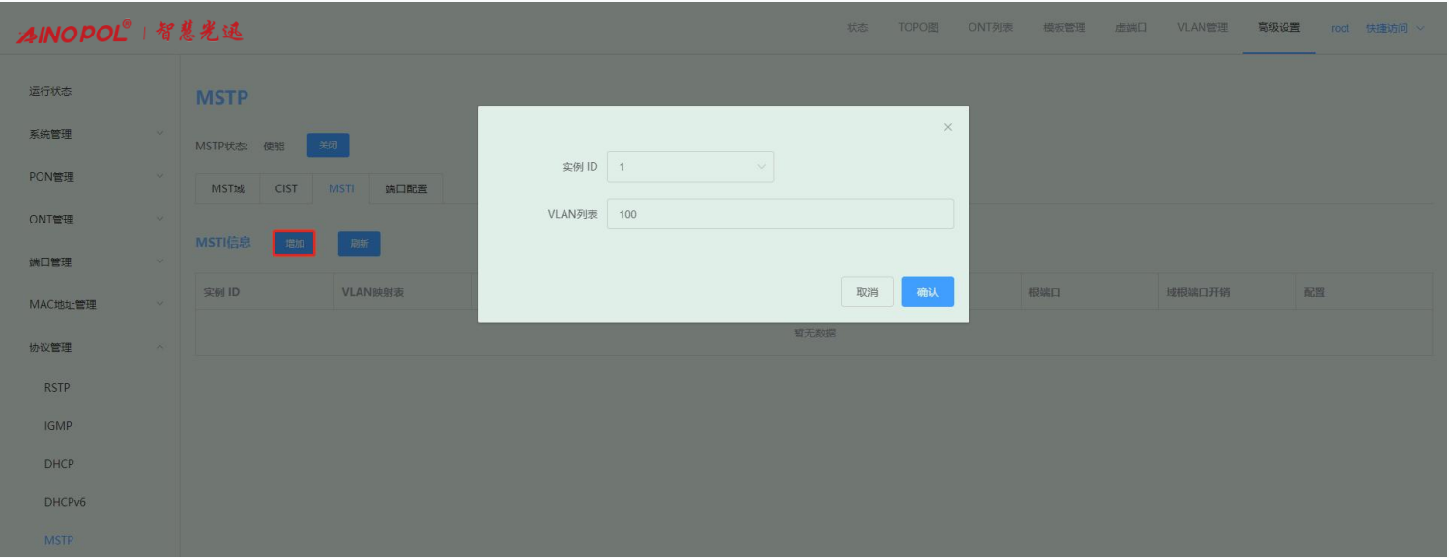Switch to the CIST tab
The image size is (1449, 558).
(x=286, y=189)
